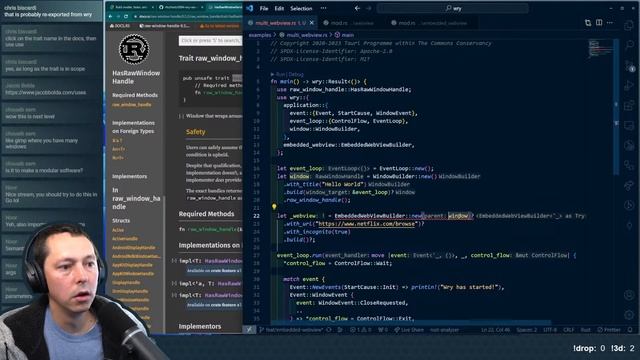Screen dimensions: 640x360
Task: Click the Synchronize Changes status bar icon
Action: pos(329,330)
